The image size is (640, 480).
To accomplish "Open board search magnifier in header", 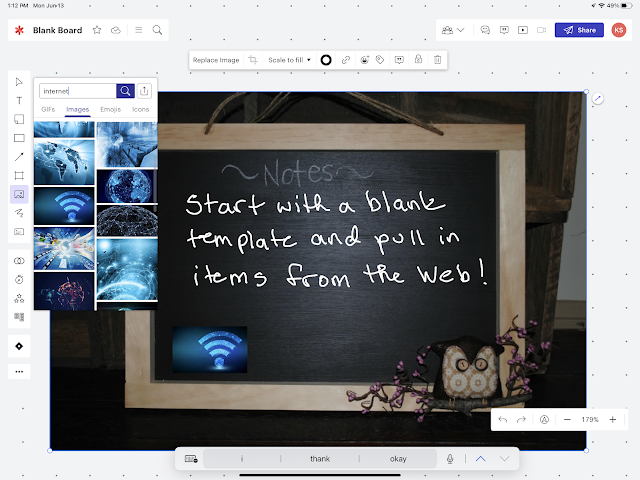I will point(157,30).
